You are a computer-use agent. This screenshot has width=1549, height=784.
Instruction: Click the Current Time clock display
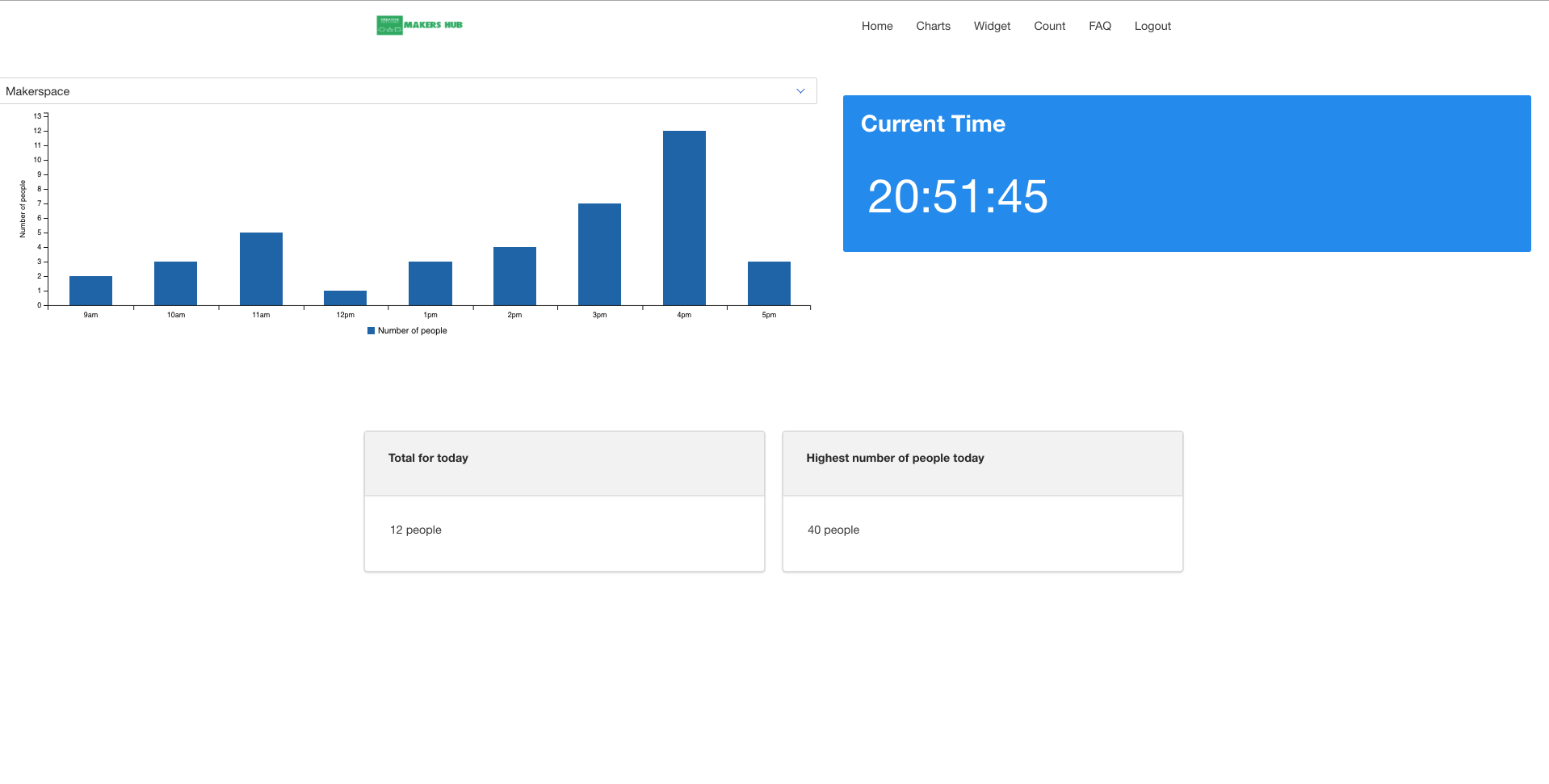click(x=957, y=197)
